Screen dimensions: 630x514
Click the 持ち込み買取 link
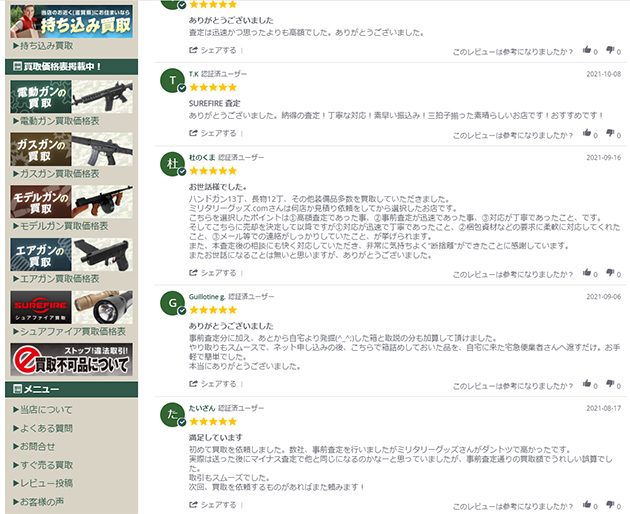(x=43, y=46)
